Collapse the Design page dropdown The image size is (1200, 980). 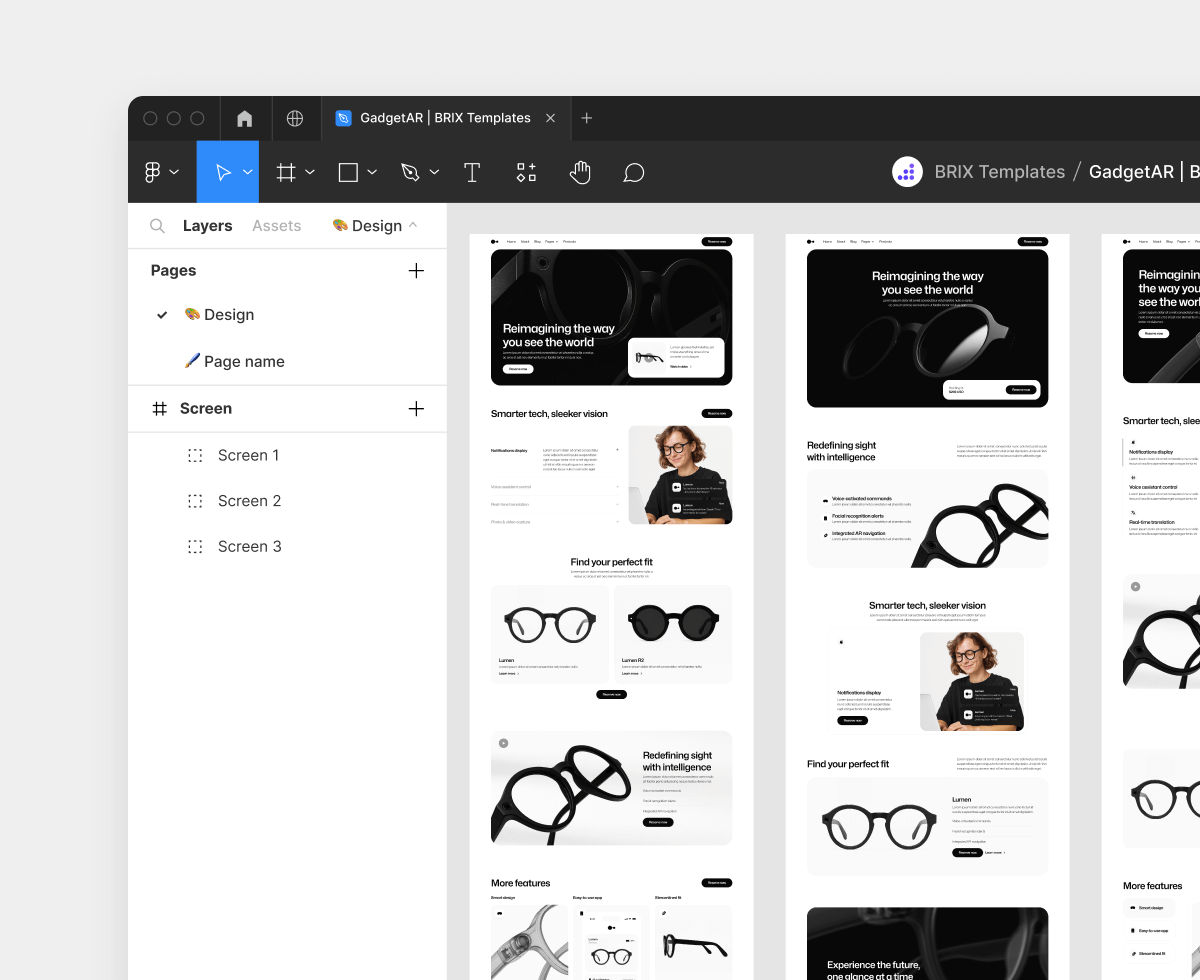point(412,225)
